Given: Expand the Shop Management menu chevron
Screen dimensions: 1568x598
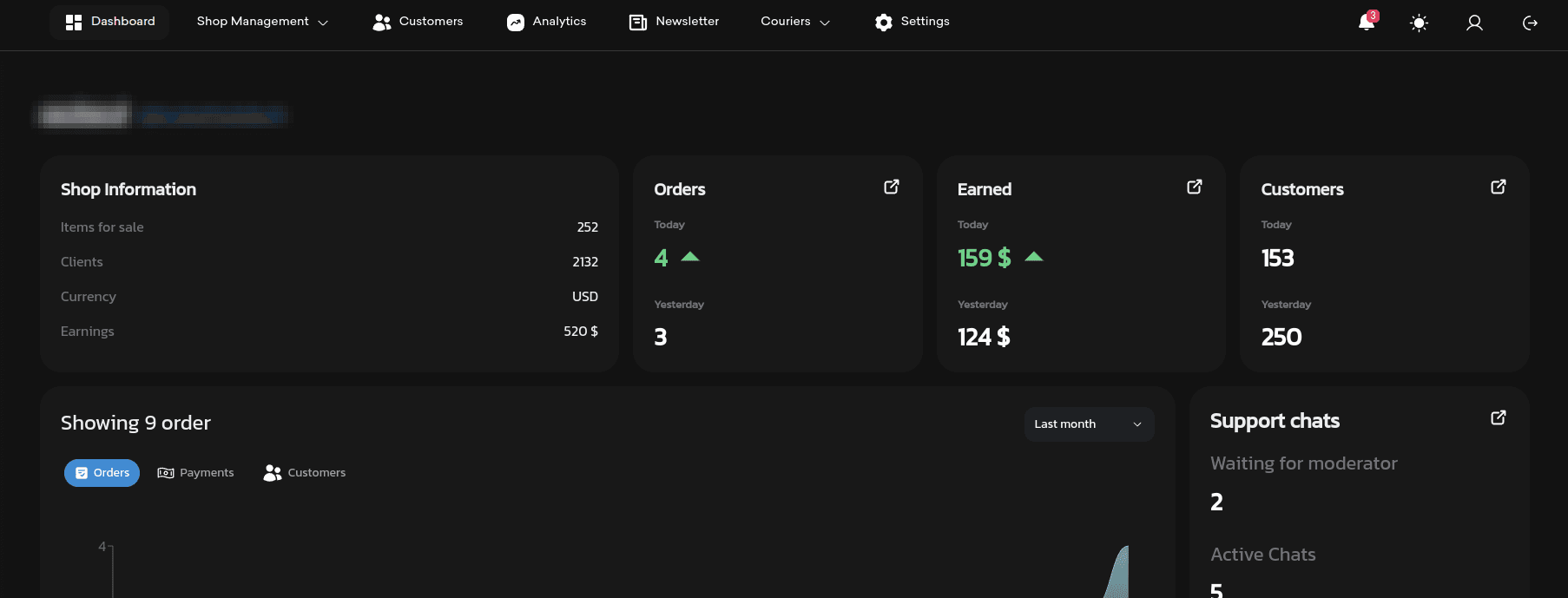Looking at the screenshot, I should 323,23.
